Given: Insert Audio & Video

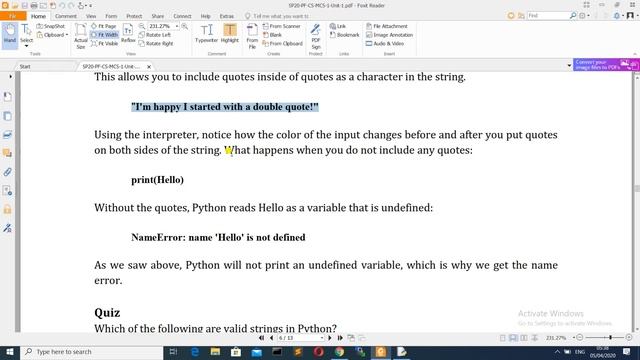Looking at the screenshot, I should (x=385, y=43).
